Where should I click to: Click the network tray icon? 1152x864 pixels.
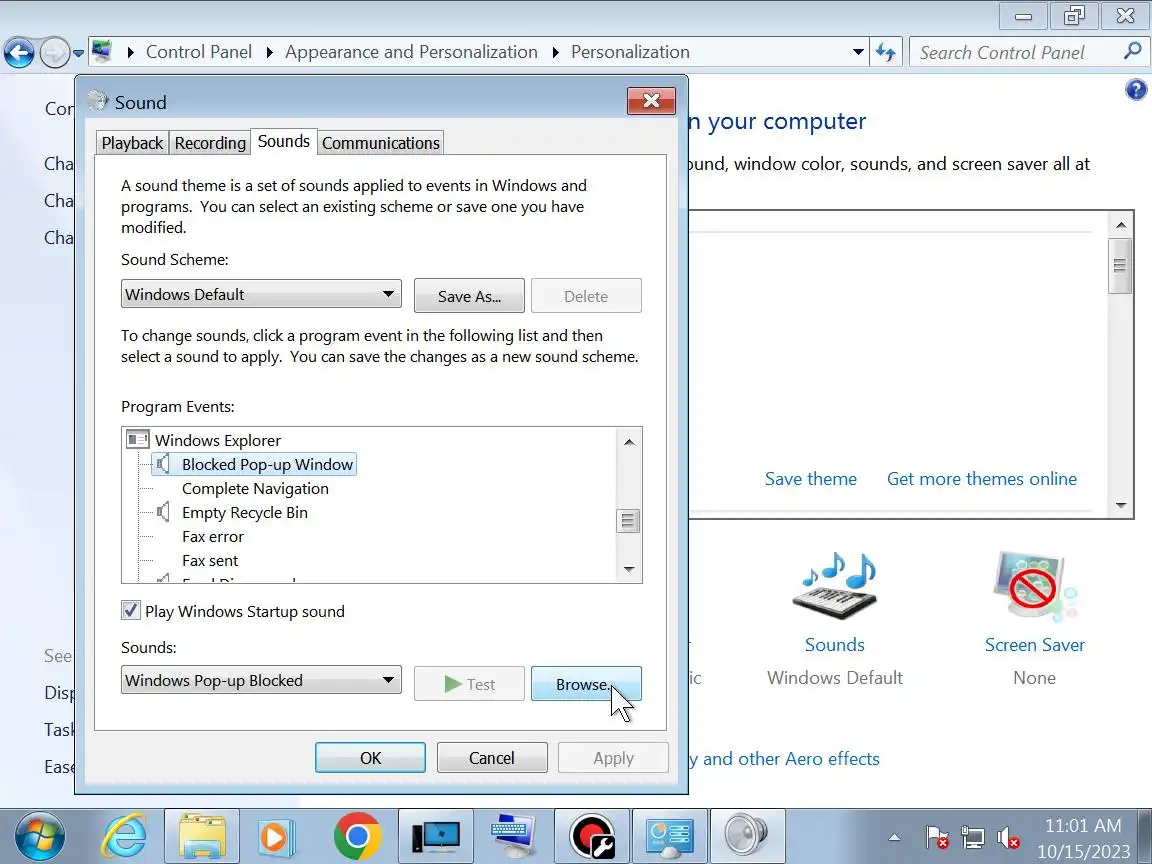973,837
